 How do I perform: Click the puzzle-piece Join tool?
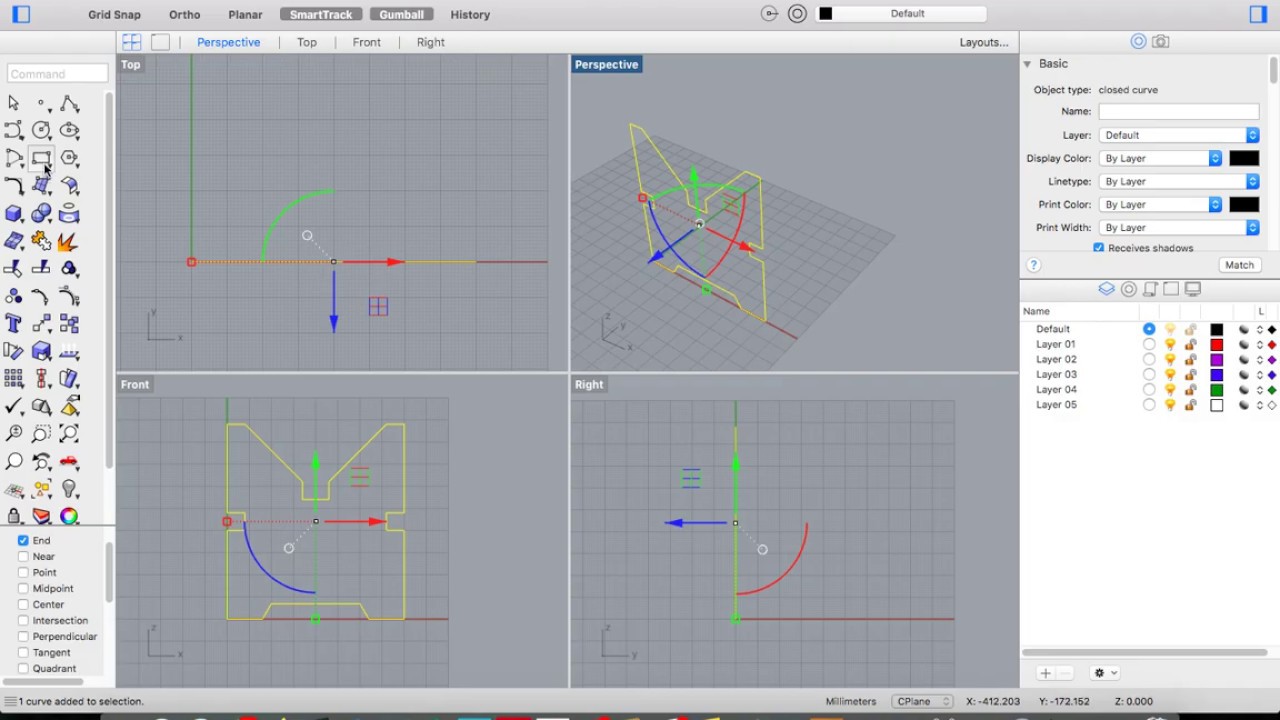[41, 241]
